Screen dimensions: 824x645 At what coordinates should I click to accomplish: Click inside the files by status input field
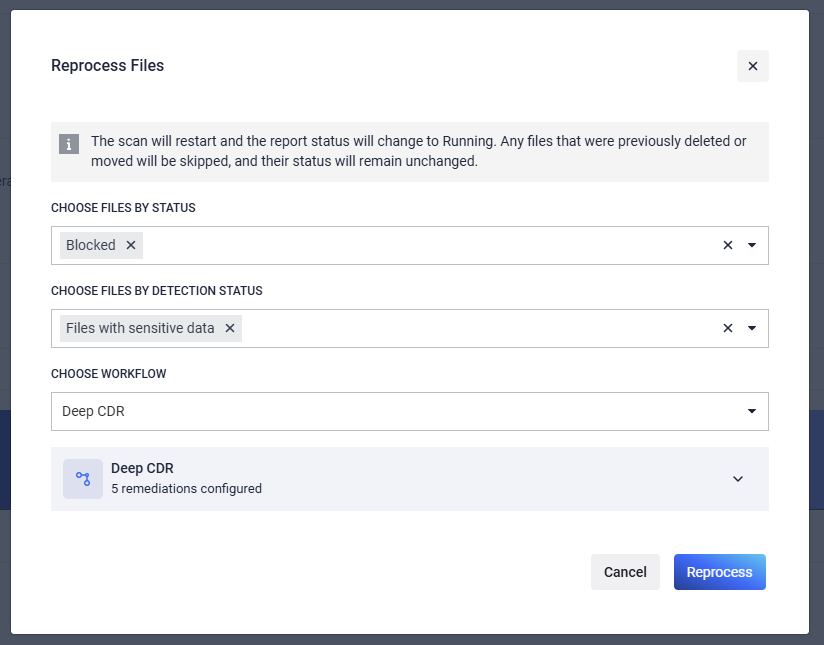tap(430, 245)
